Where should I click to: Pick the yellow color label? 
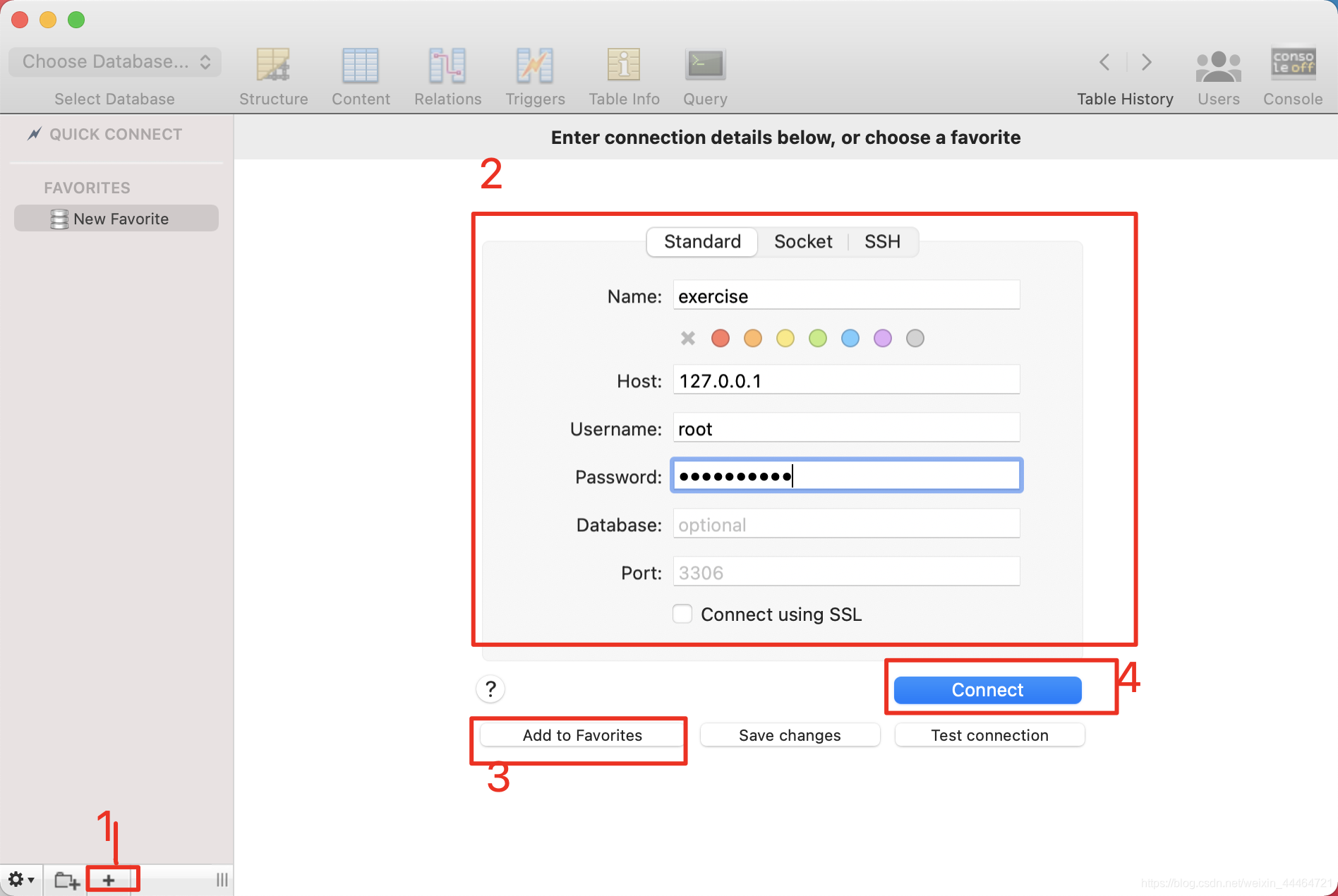785,338
